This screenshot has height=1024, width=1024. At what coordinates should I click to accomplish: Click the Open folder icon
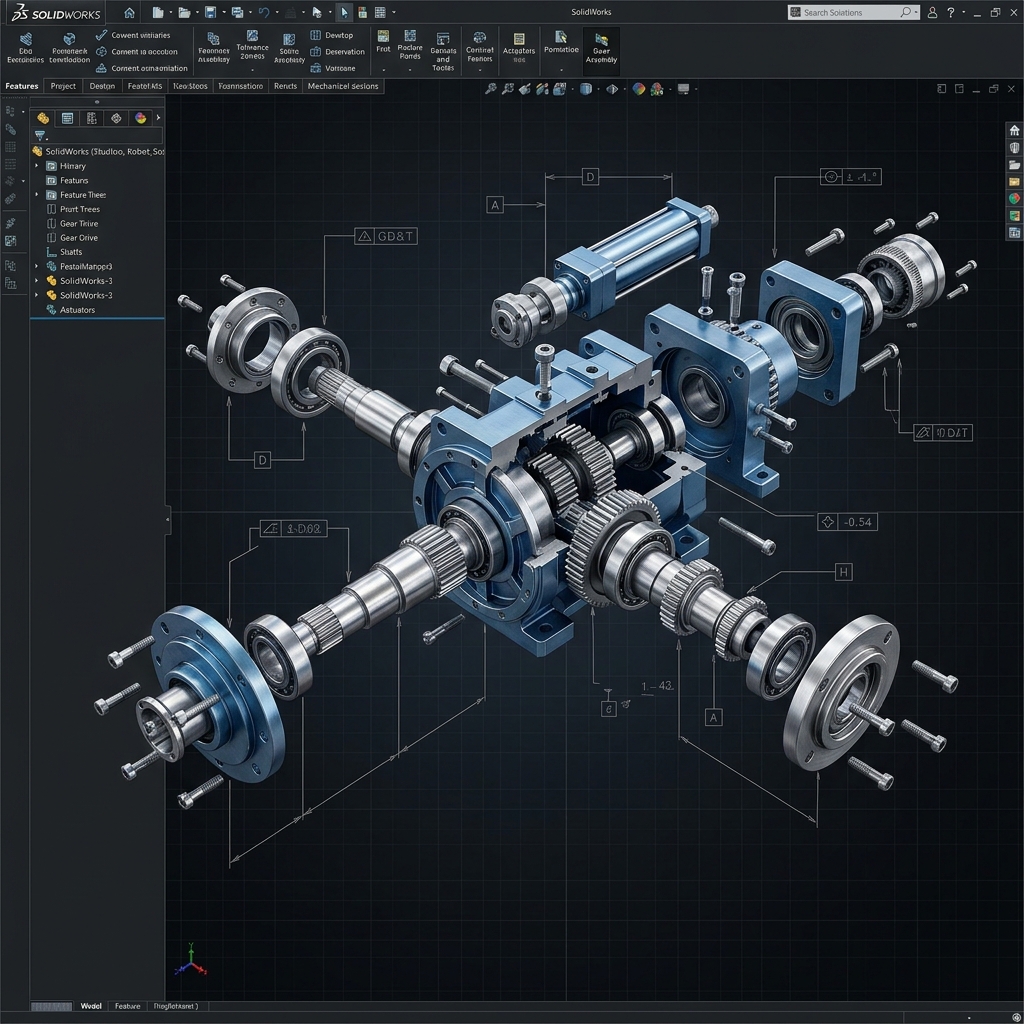coord(184,12)
